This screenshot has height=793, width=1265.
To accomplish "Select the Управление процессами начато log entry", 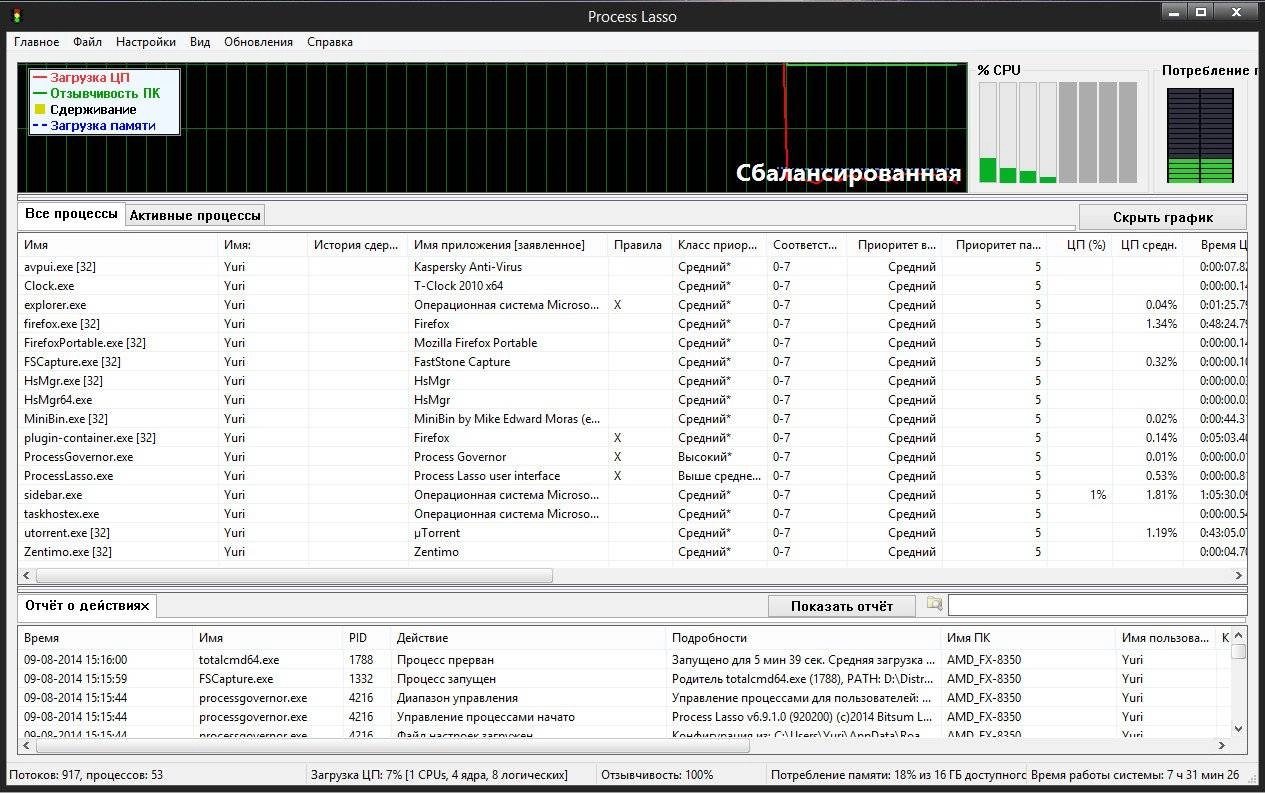I will (625, 717).
